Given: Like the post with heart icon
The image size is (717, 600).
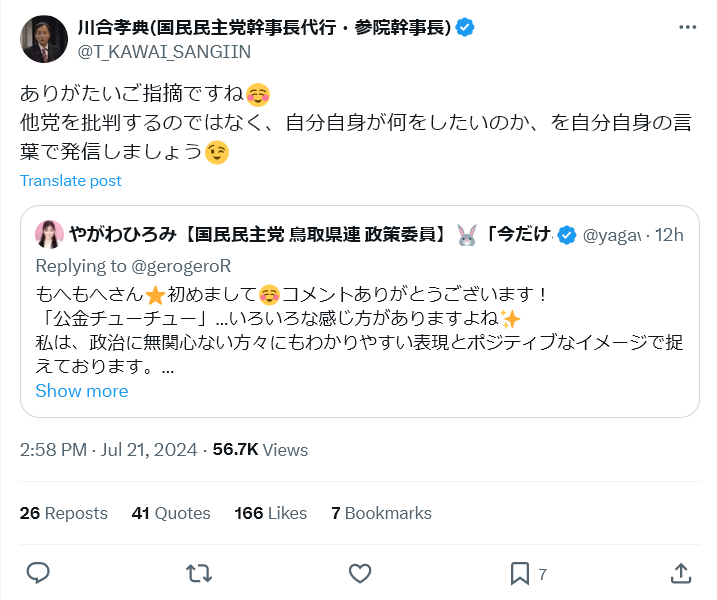Looking at the screenshot, I should 360,573.
